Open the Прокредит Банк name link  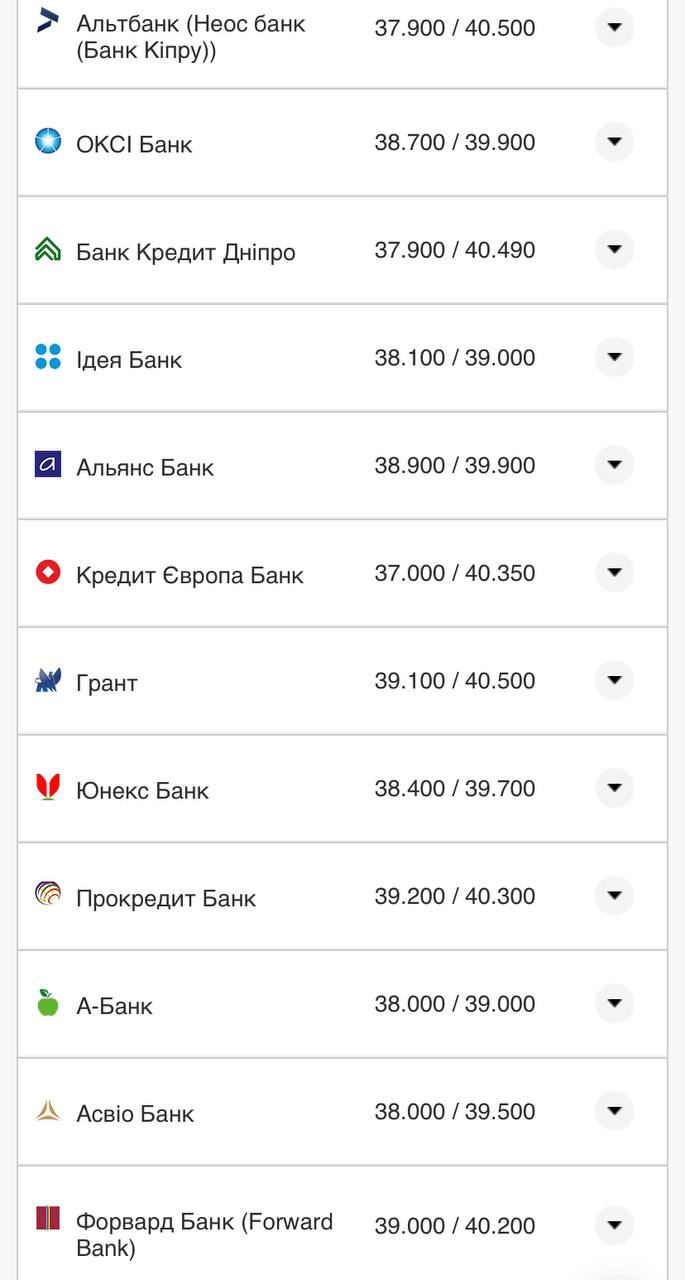[166, 898]
